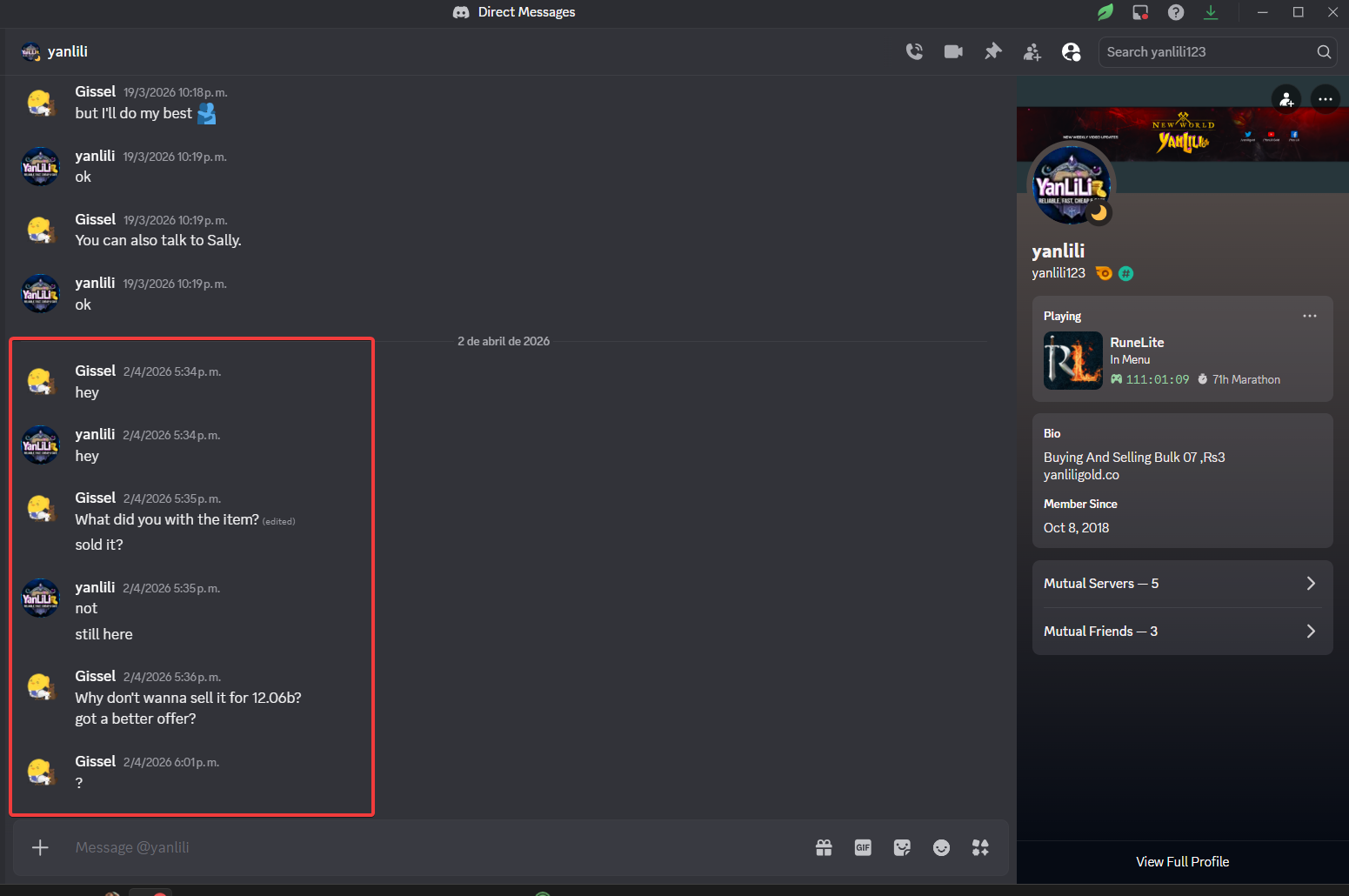Screen dimensions: 1349x896
Task: Send a gift using the gift icon
Action: point(824,847)
